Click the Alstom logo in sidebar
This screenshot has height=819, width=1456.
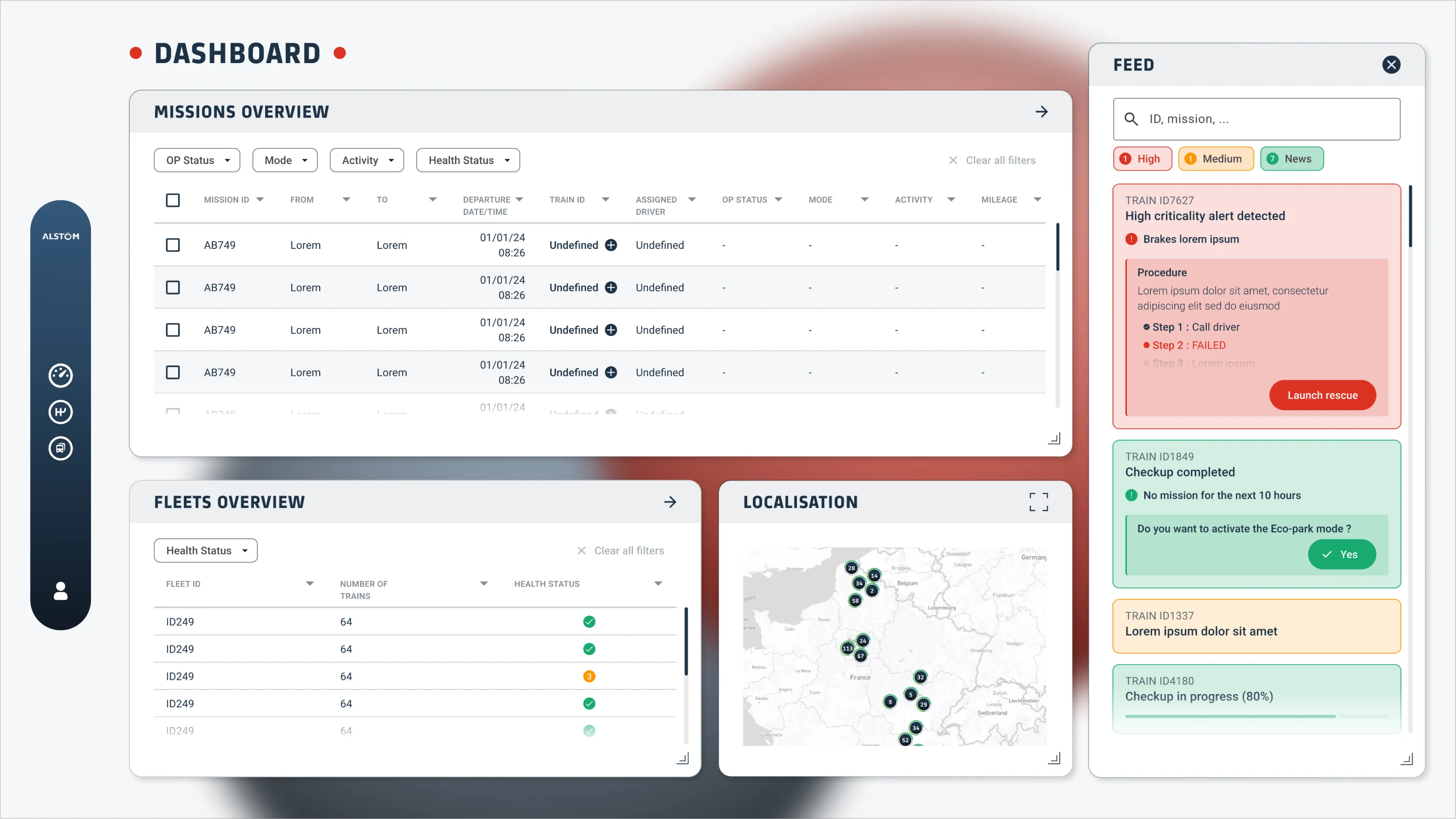point(61,236)
